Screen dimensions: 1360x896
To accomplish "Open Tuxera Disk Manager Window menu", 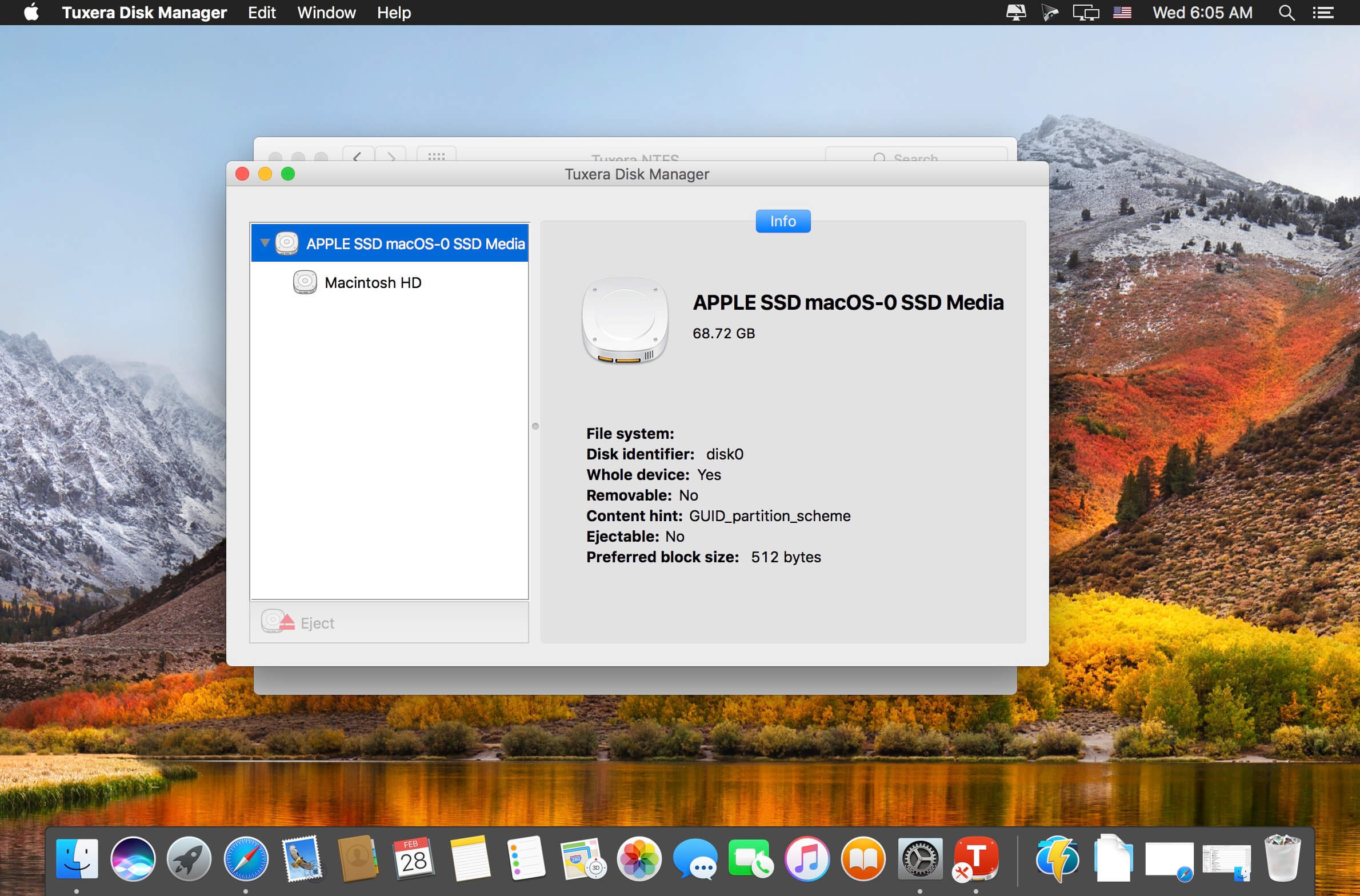I will click(326, 13).
